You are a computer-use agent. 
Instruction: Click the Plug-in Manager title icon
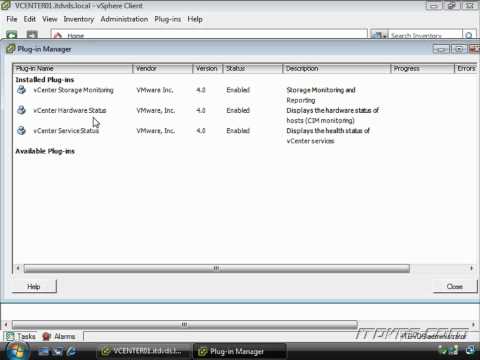pos(11,49)
